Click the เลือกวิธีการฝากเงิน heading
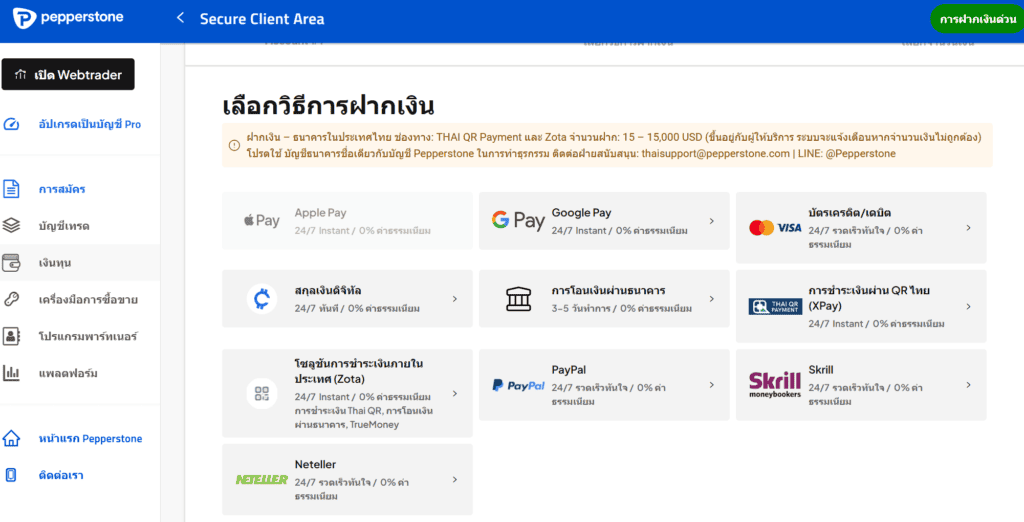The image size is (1024, 522). pos(328,105)
